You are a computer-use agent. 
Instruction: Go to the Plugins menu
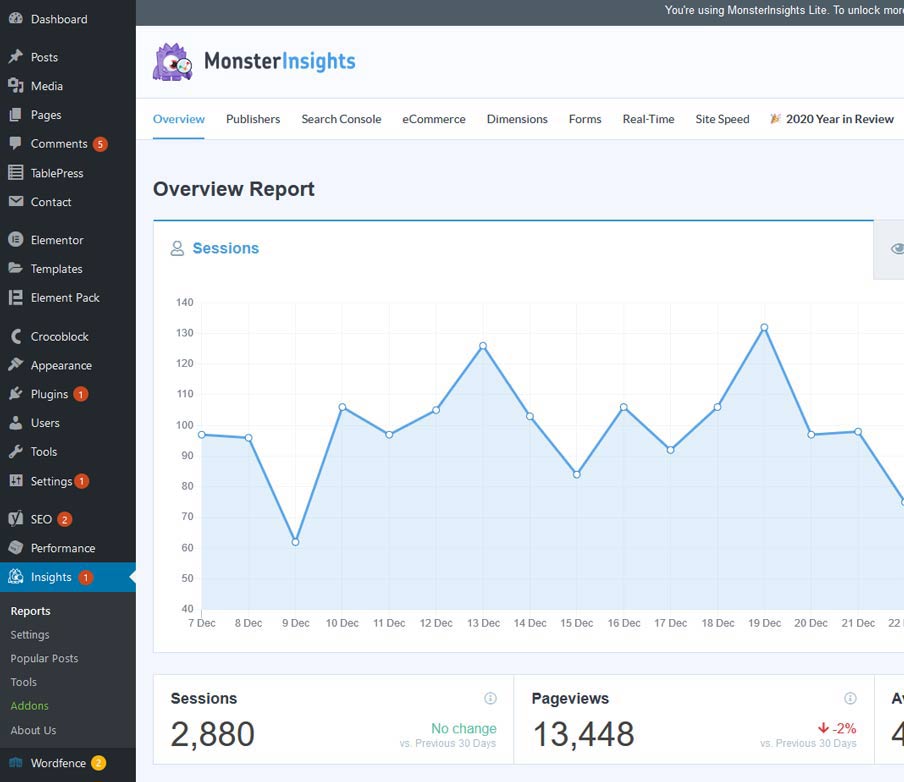68,394
